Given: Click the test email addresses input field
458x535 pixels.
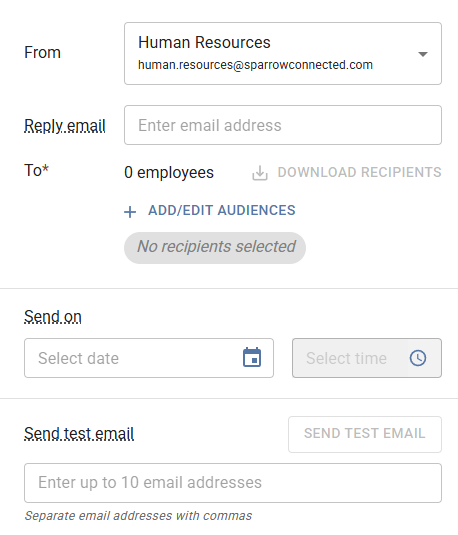Looking at the screenshot, I should coord(233,482).
